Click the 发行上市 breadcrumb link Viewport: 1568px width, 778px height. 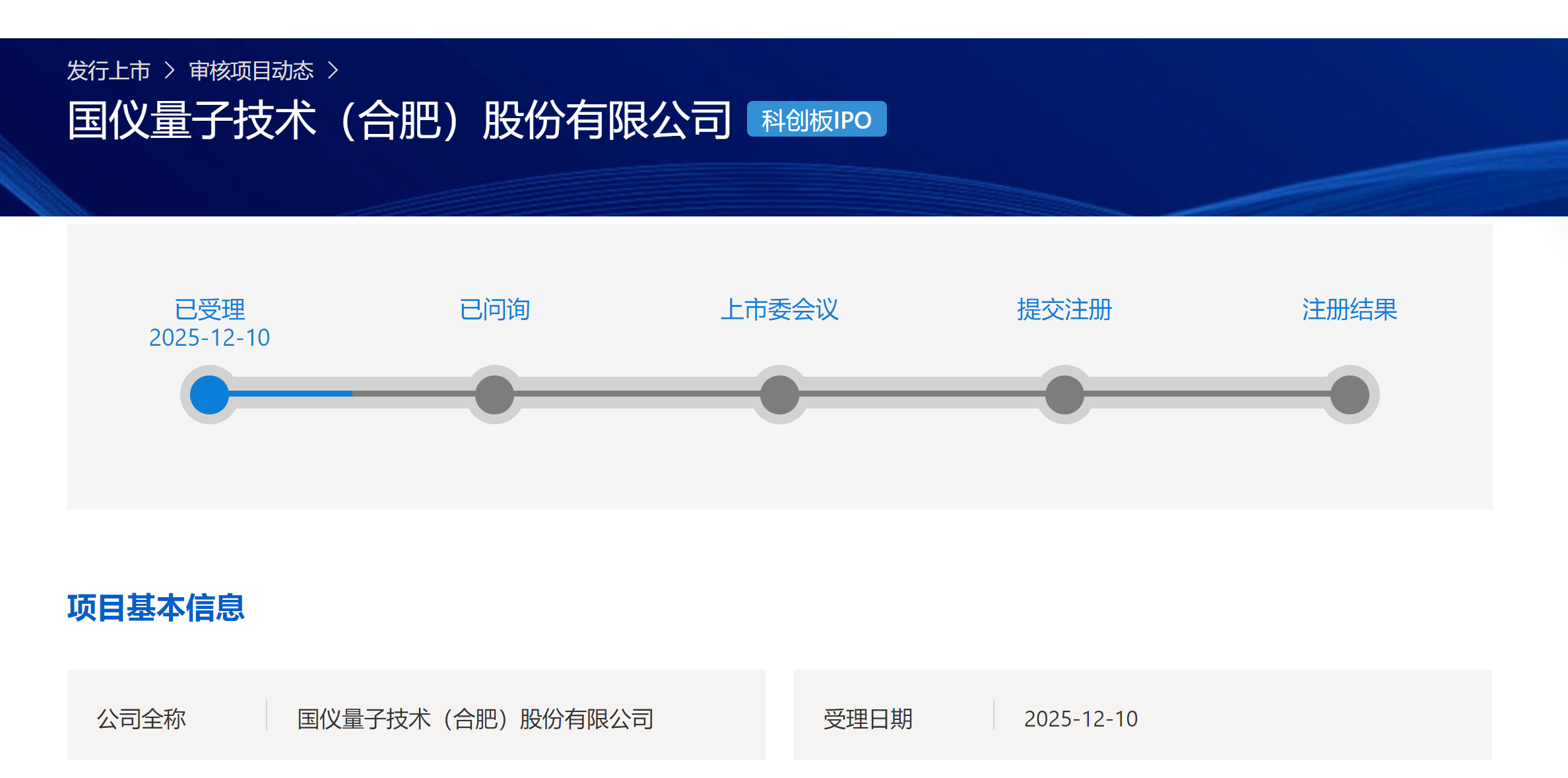point(108,71)
